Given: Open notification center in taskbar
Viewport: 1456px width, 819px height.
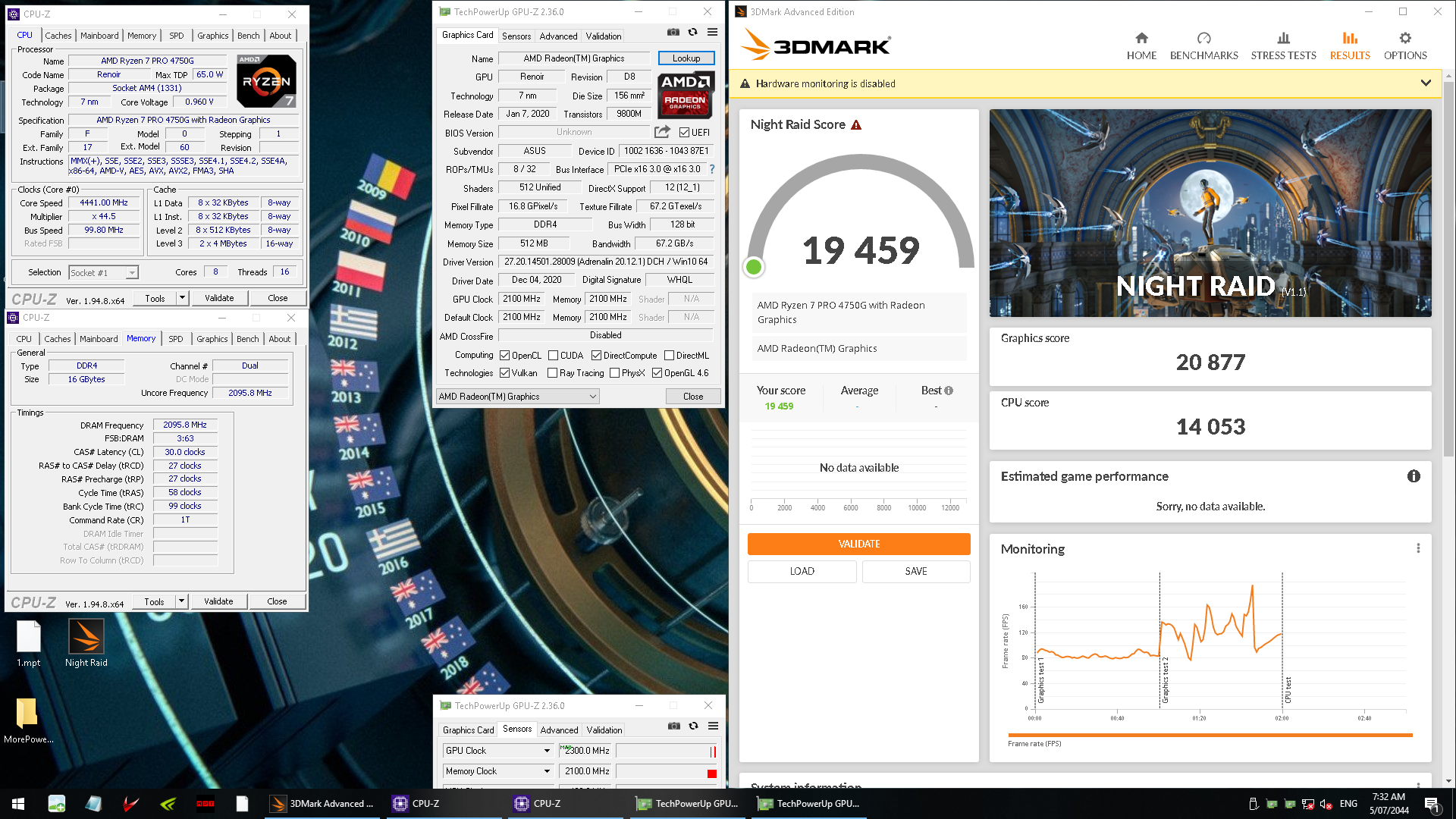Looking at the screenshot, I should 1432,804.
